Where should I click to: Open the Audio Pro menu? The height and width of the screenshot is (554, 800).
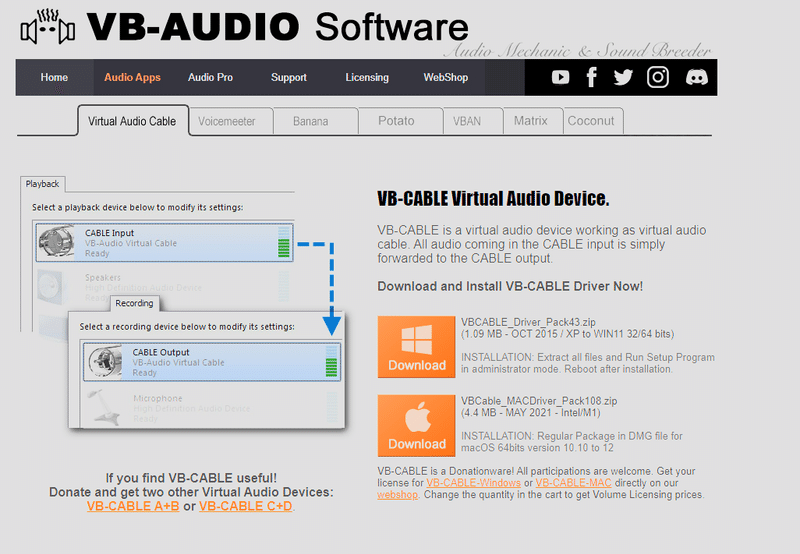click(210, 78)
